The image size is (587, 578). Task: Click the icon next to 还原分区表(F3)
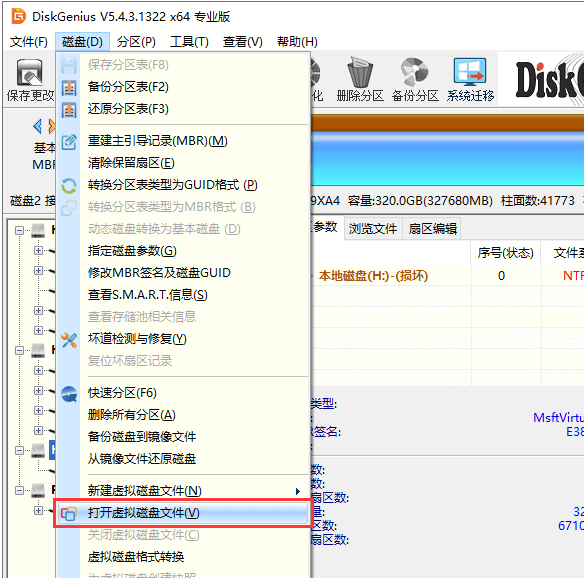tap(69, 110)
